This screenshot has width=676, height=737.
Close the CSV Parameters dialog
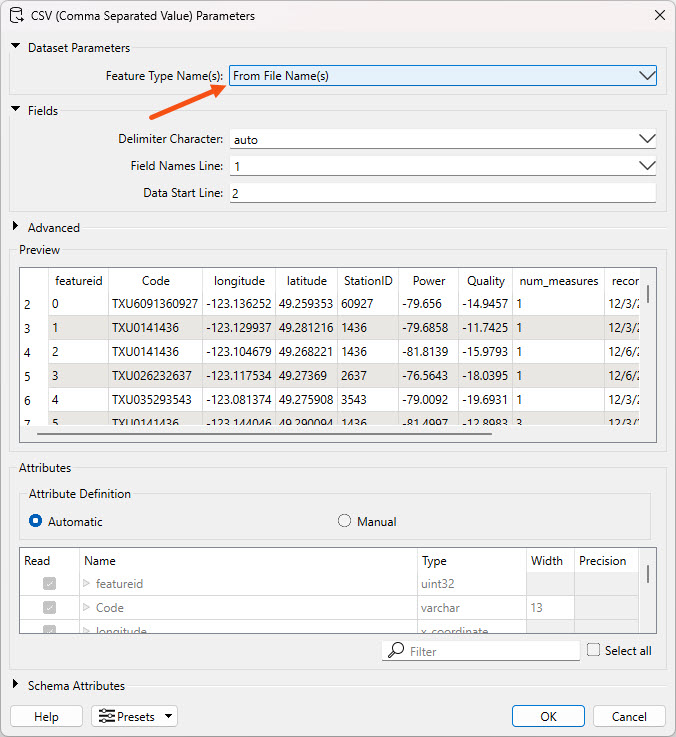click(x=660, y=16)
